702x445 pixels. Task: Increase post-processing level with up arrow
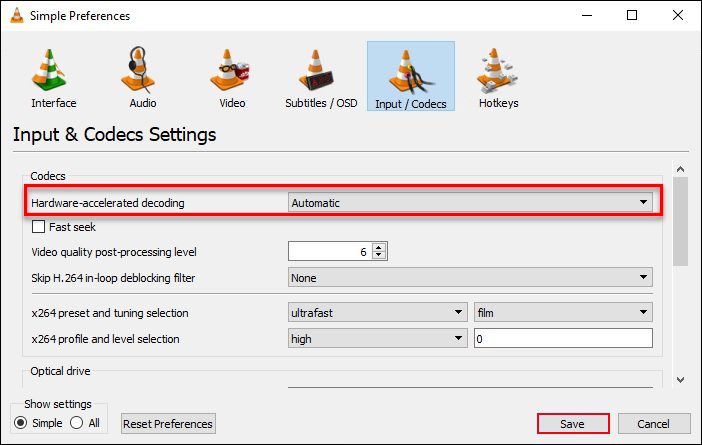tap(379, 247)
